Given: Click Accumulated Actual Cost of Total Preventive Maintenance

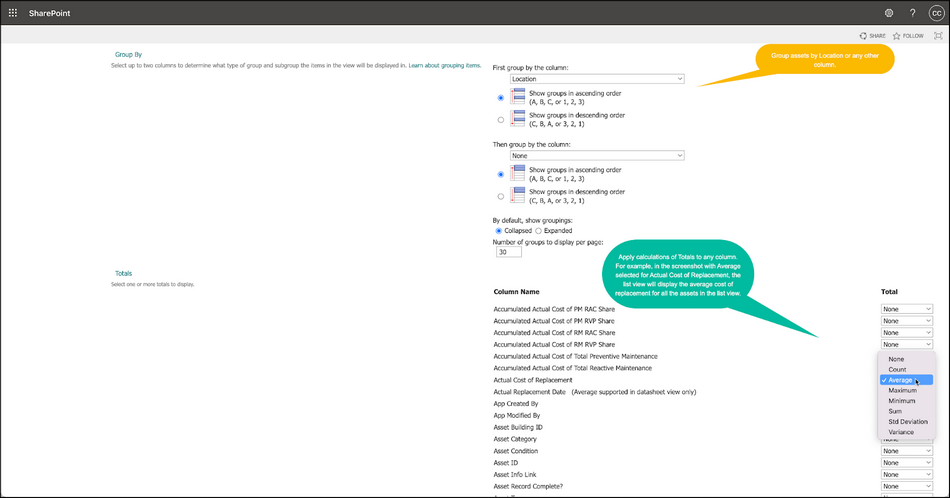Looking at the screenshot, I should click(576, 356).
